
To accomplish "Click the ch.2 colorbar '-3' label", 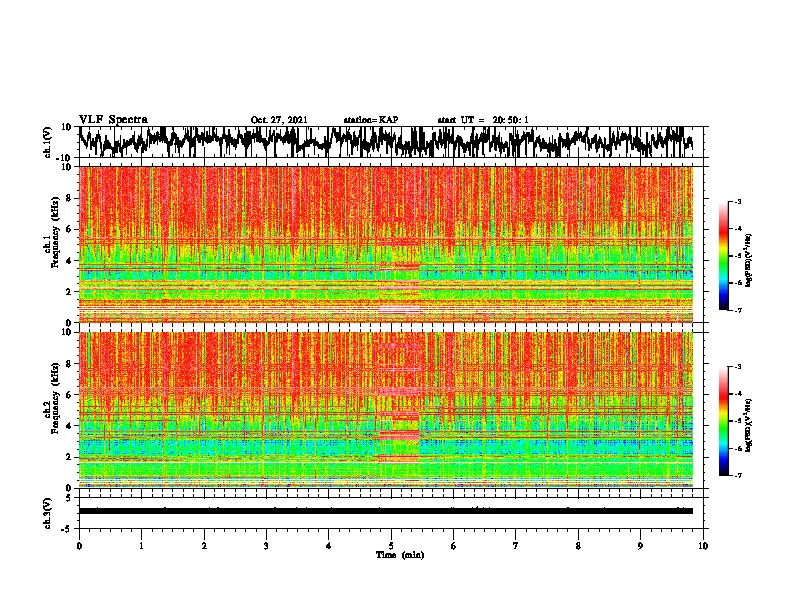I will pyautogui.click(x=737, y=367).
